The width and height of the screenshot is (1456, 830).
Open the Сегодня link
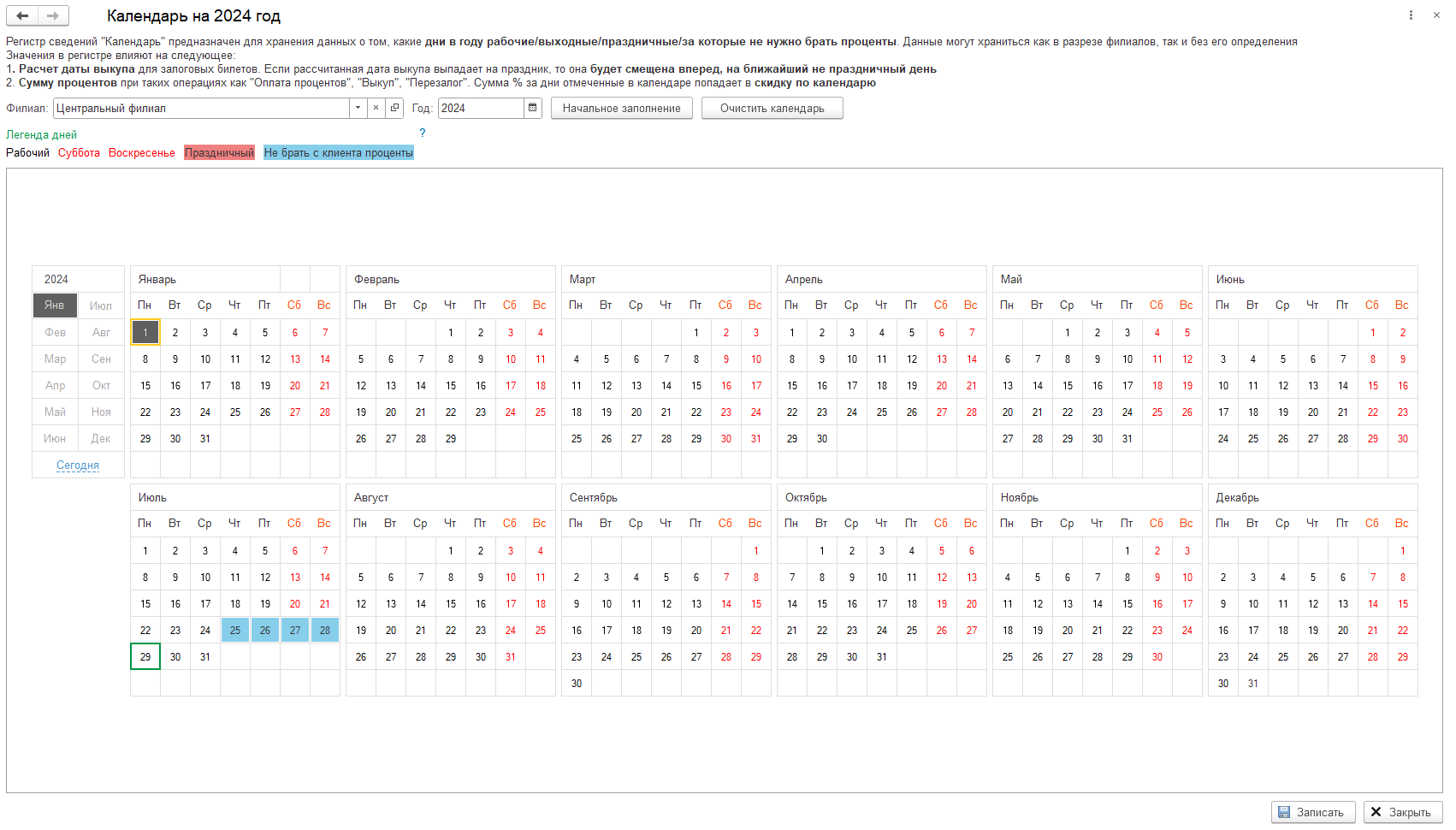point(78,465)
